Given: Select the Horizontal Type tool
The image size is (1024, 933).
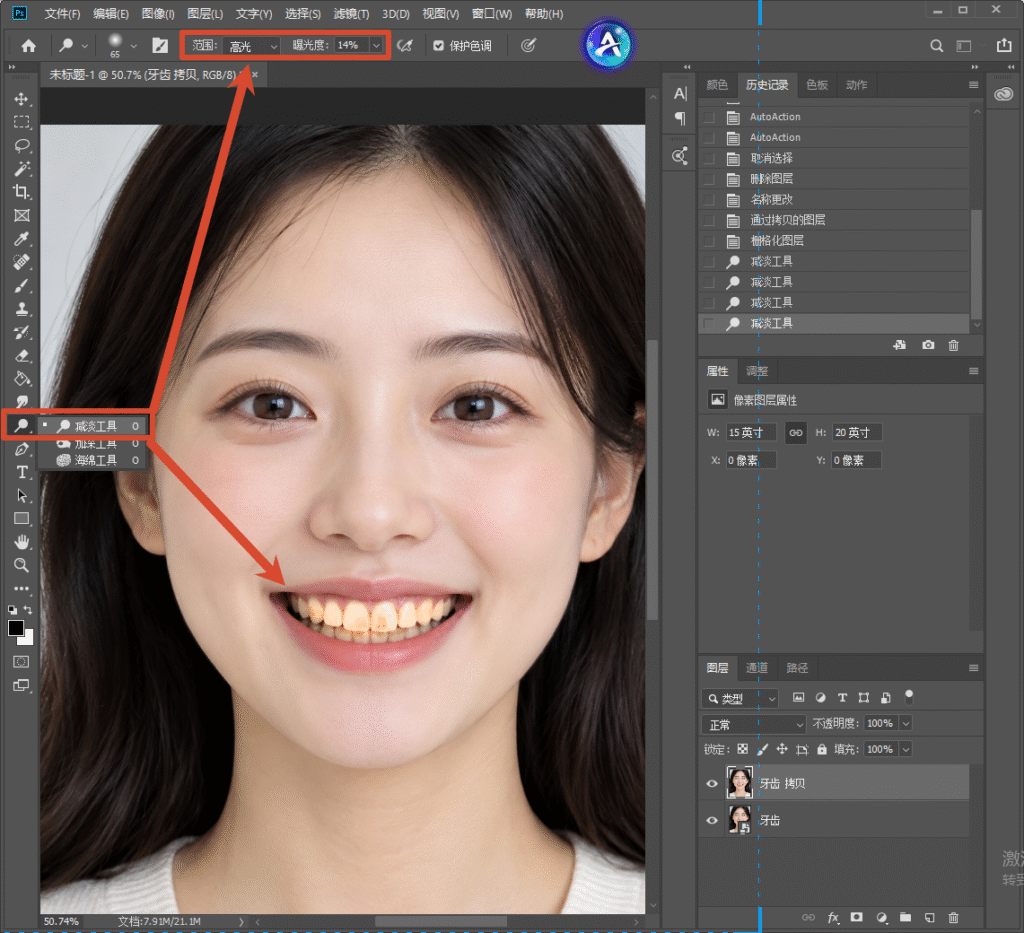Looking at the screenshot, I should (x=22, y=472).
